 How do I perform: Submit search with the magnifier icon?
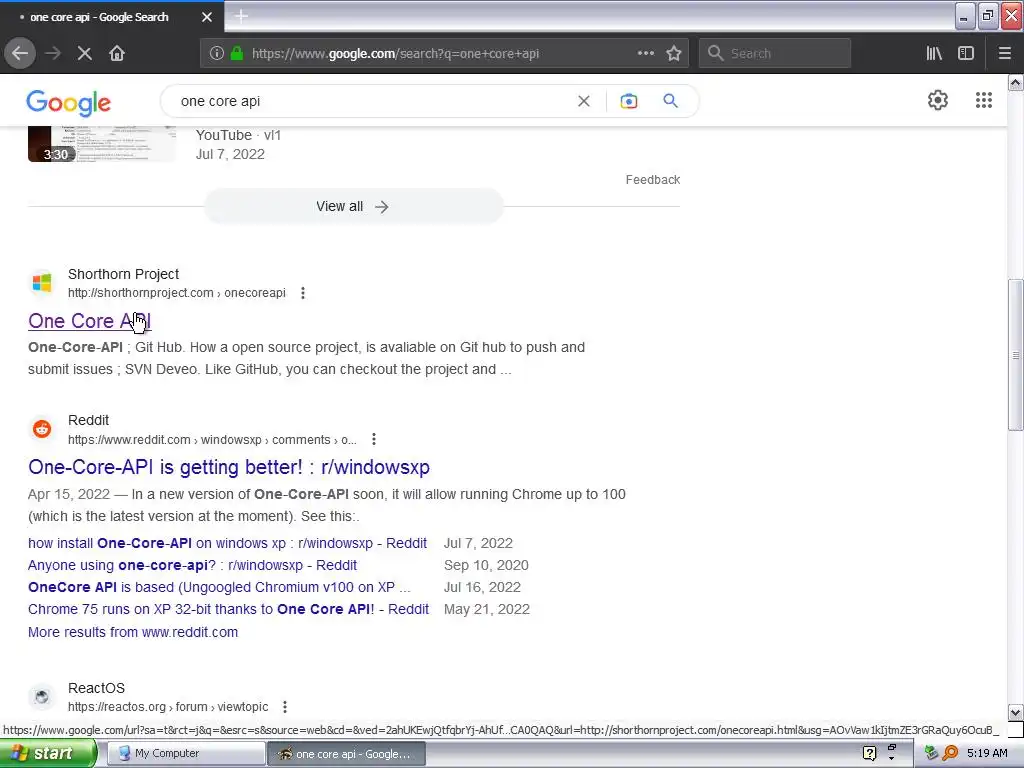[x=671, y=101]
